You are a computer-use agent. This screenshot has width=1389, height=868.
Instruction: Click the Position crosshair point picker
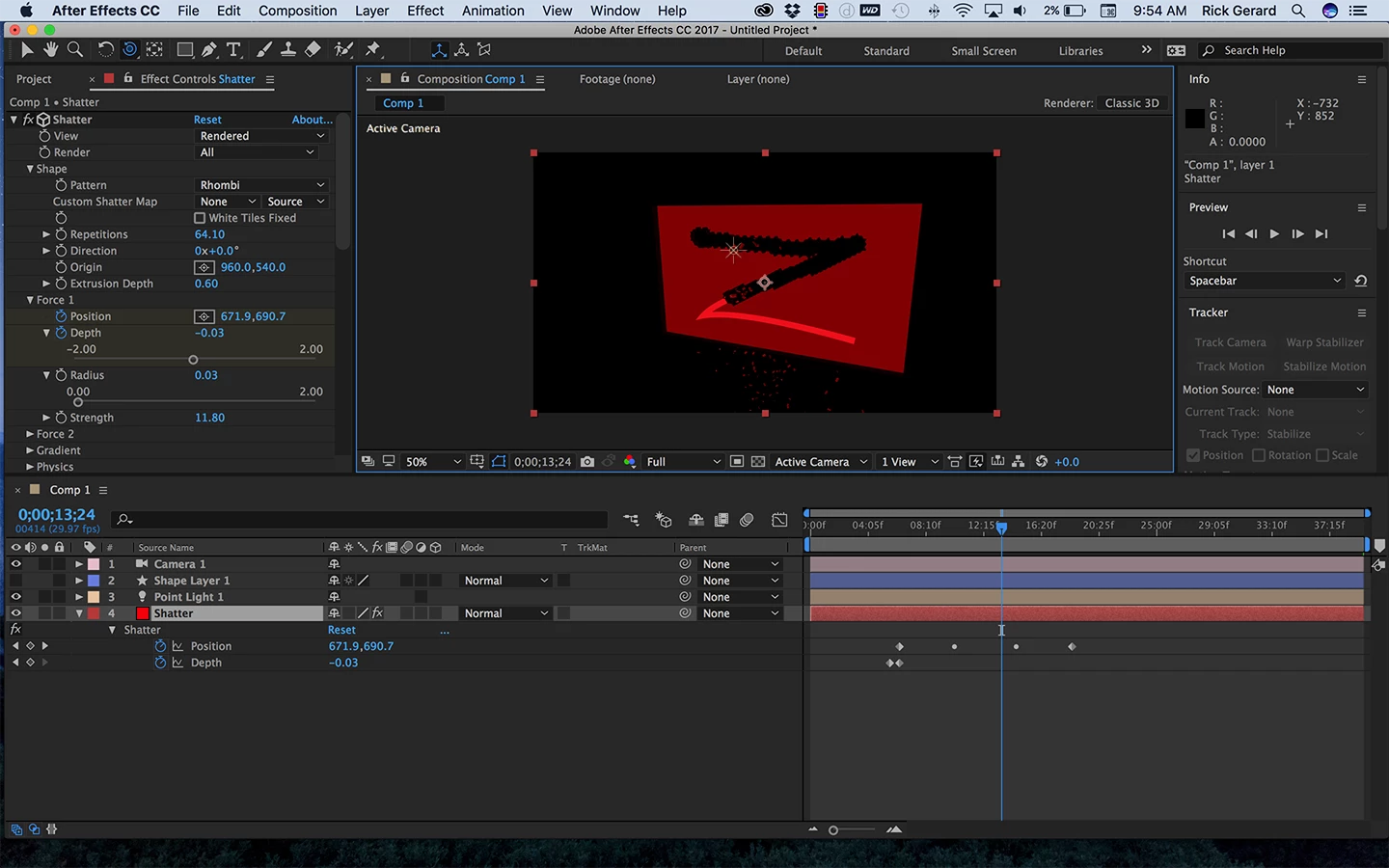[x=204, y=316]
